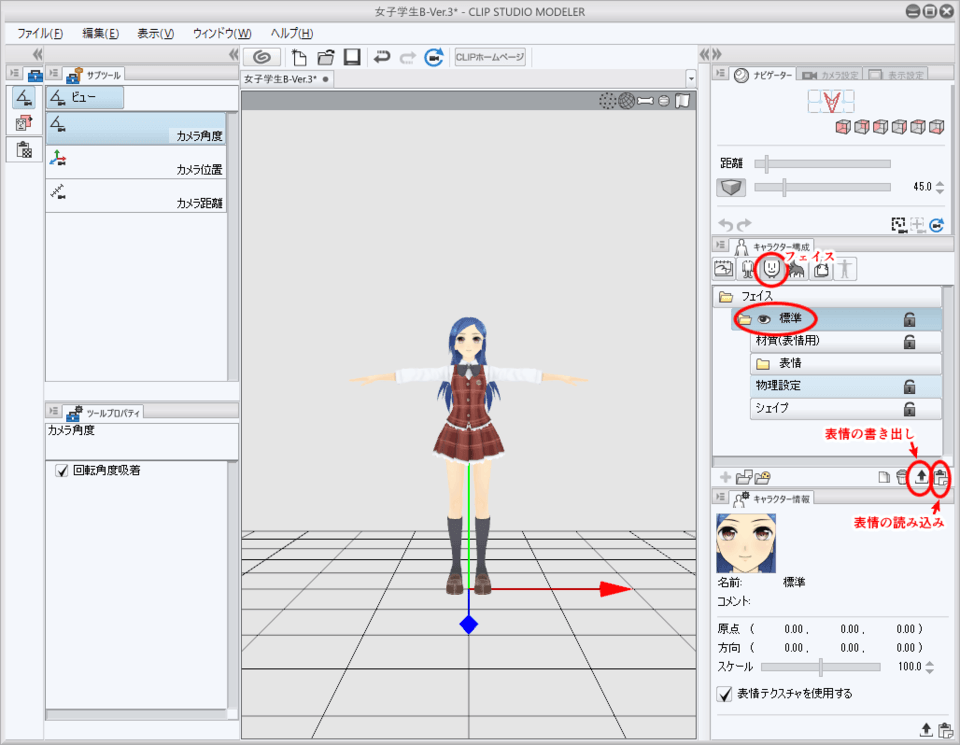Click the face thumbnail in character info panel
Viewport: 960px width, 745px height.
(745, 543)
